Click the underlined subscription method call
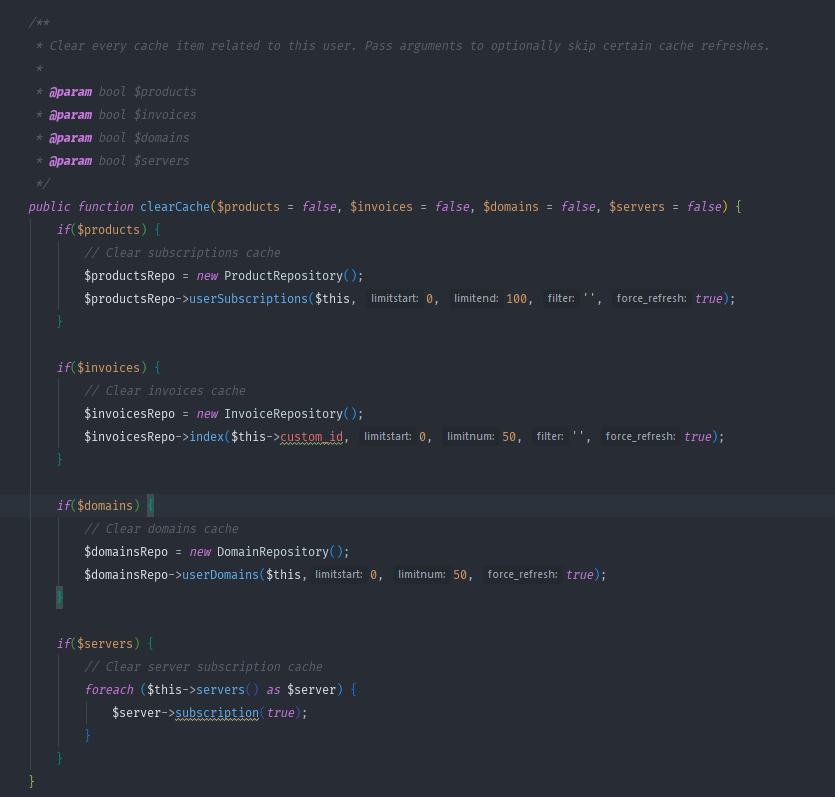 coord(217,713)
